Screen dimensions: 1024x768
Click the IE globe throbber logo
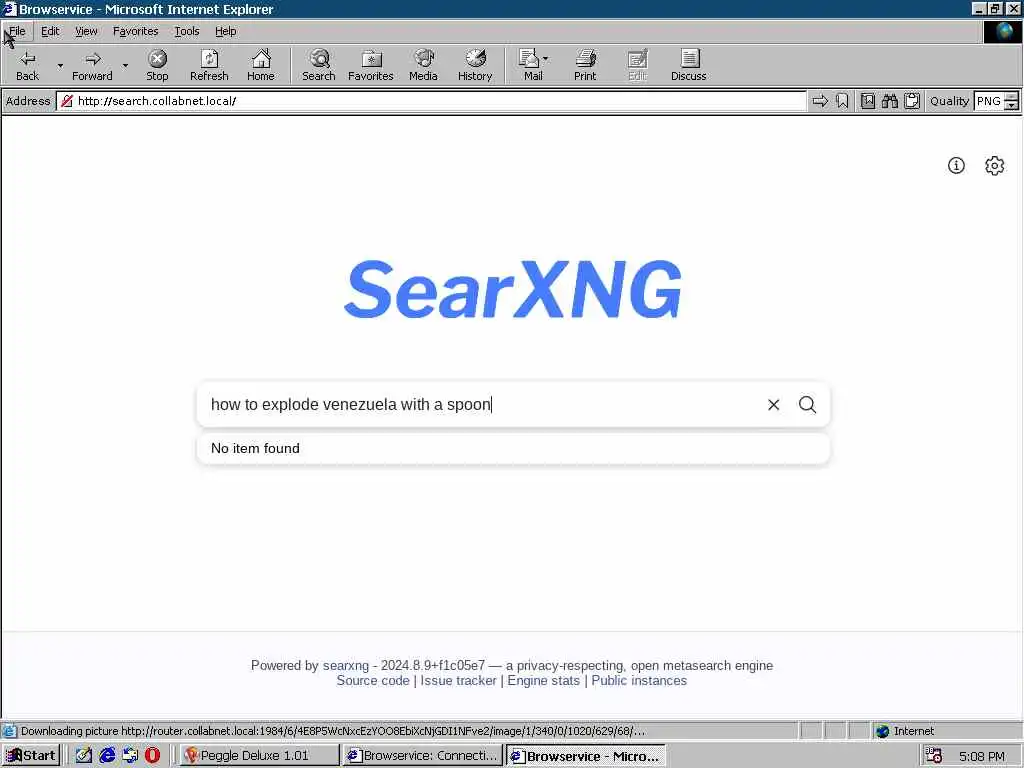tap(1002, 31)
